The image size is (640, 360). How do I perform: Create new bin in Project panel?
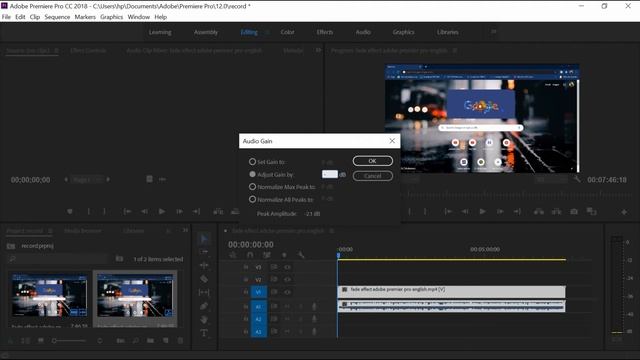click(x=151, y=340)
